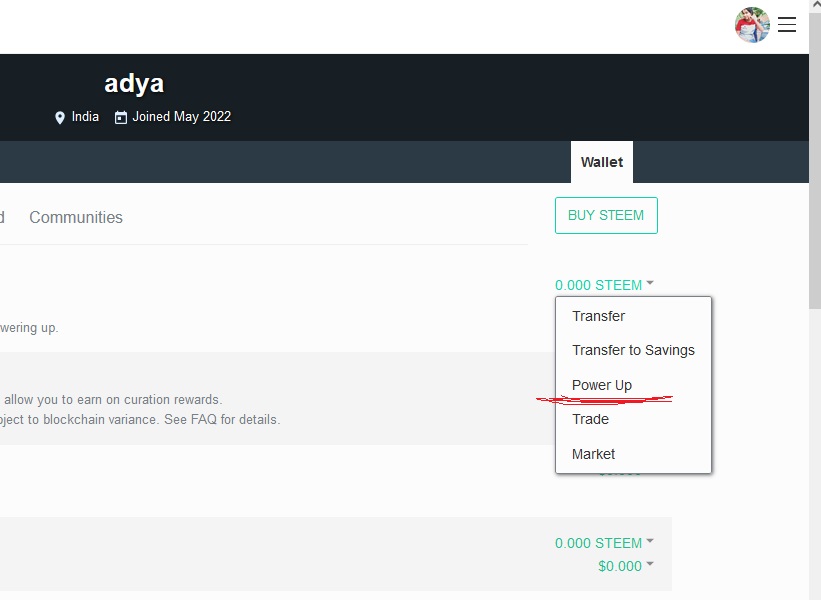The width and height of the screenshot is (821, 600).
Task: Open the Communities tab
Action: coord(76,217)
